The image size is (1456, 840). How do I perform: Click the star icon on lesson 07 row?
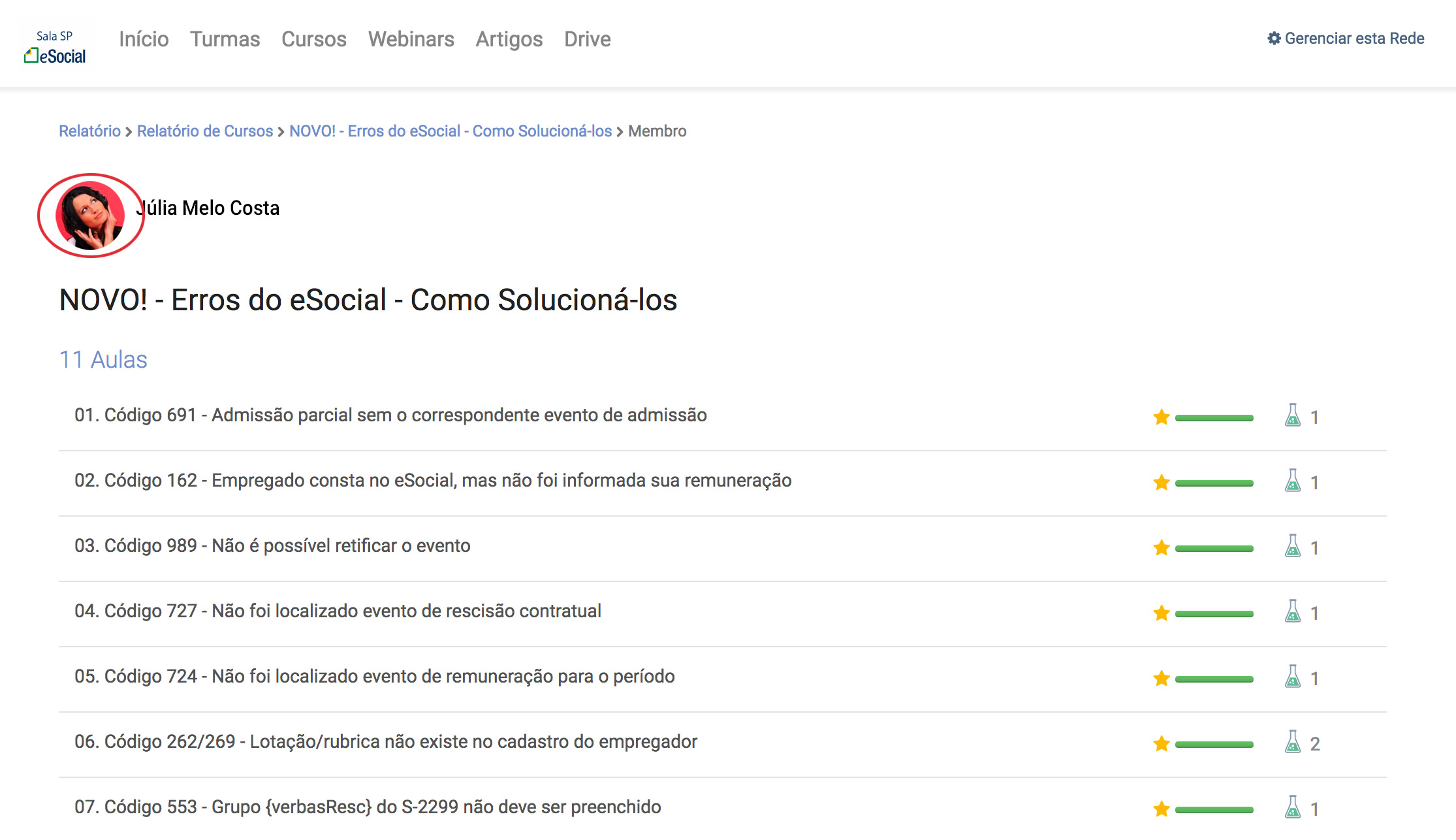coord(1161,809)
